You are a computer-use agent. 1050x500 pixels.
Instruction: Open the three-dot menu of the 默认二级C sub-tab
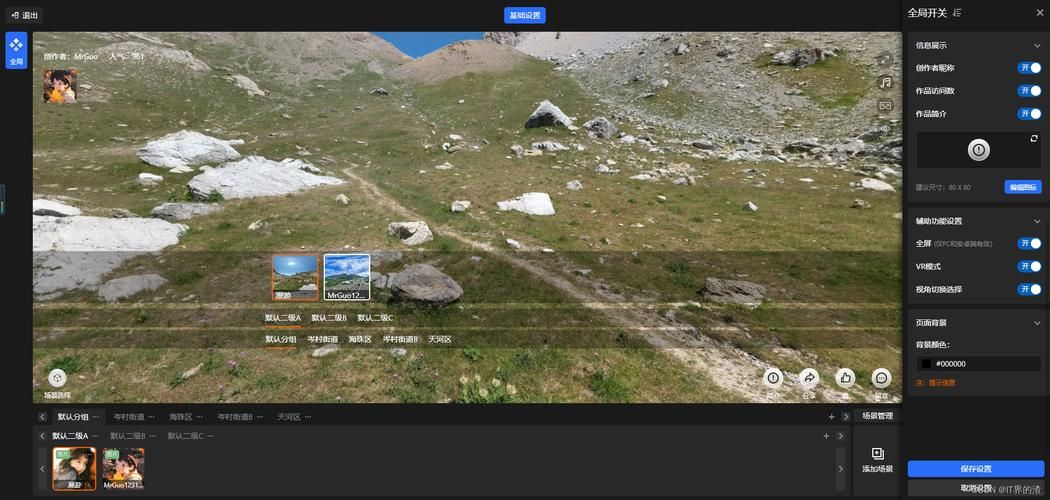point(210,436)
